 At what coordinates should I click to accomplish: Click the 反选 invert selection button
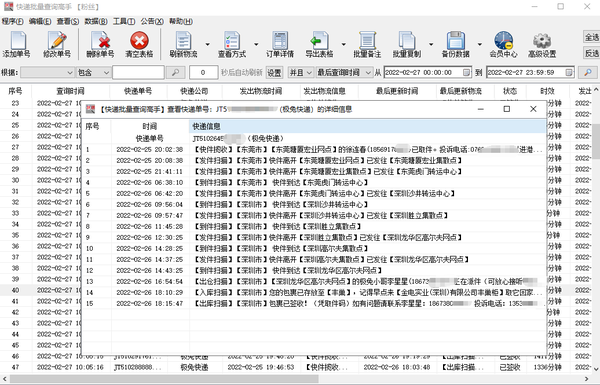pyautogui.click(x=592, y=53)
